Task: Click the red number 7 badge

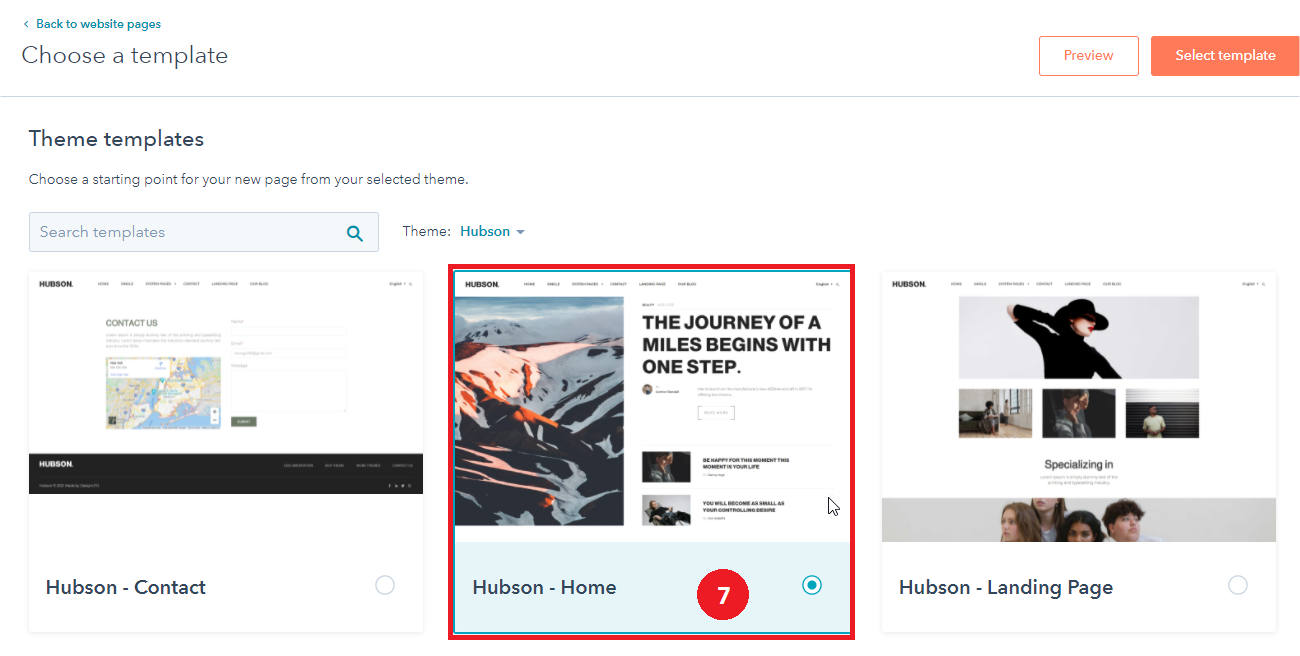Action: [723, 596]
